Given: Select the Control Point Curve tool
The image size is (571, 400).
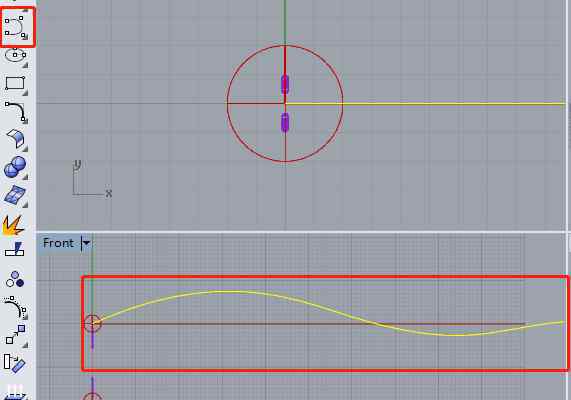Looking at the screenshot, I should click(15, 27).
